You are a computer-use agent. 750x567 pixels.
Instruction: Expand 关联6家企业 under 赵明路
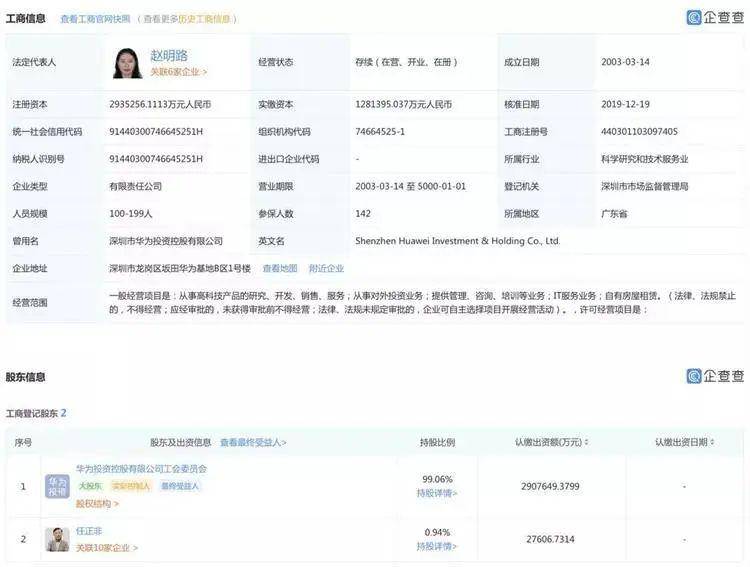[x=178, y=72]
